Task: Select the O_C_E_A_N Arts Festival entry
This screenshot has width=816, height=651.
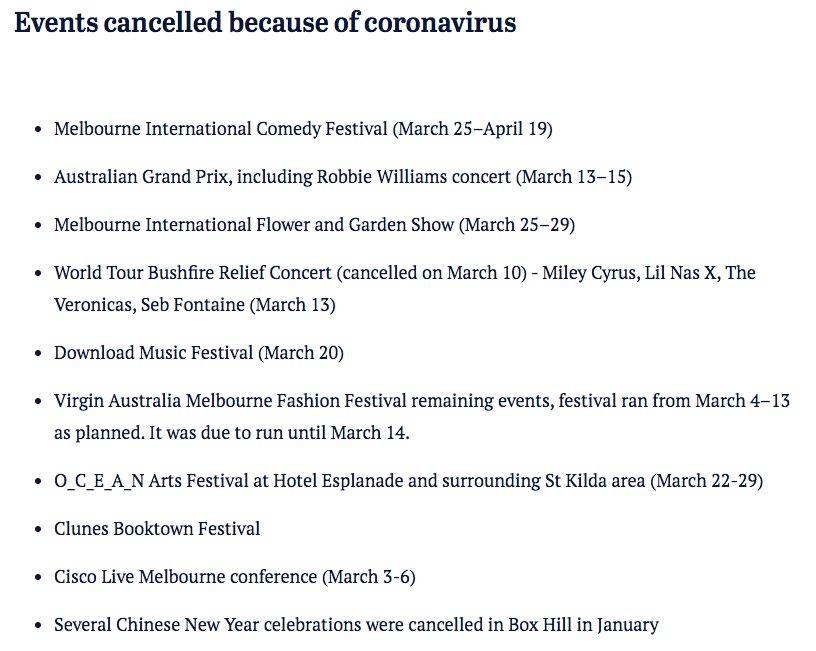Action: [409, 481]
